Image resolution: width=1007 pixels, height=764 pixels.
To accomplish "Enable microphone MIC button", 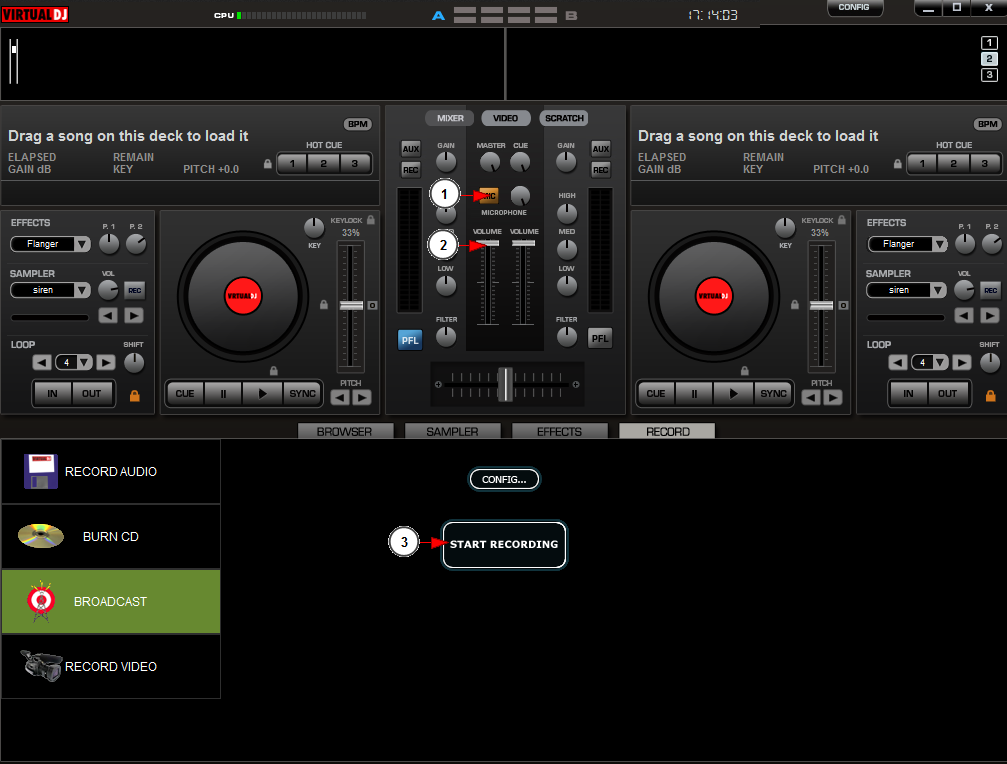I will pos(489,195).
